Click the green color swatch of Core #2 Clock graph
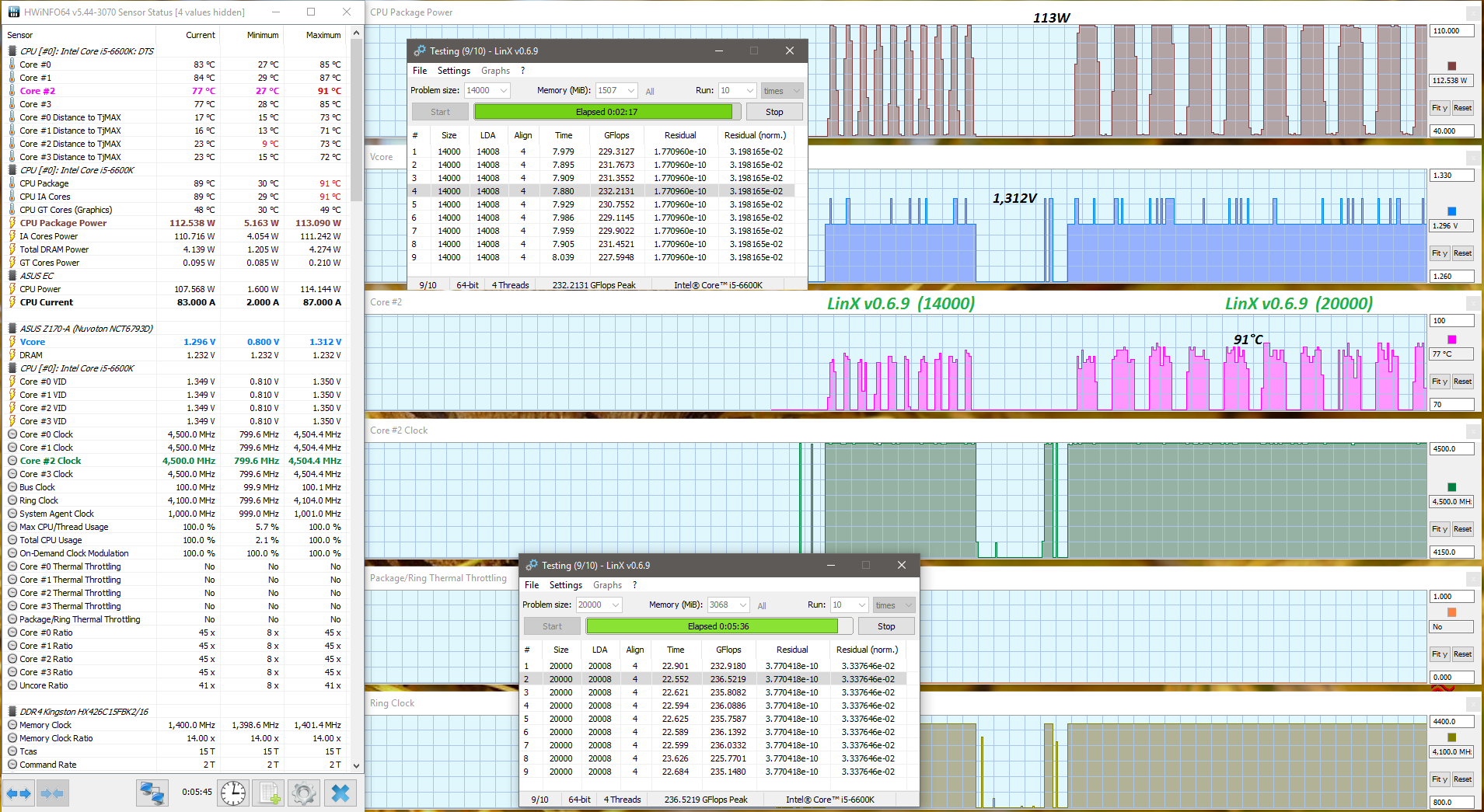Screen dimensions: 1484x812 [1451, 487]
